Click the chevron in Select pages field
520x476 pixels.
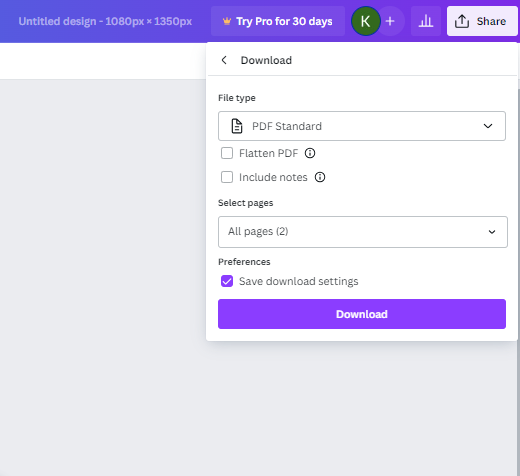click(x=492, y=232)
